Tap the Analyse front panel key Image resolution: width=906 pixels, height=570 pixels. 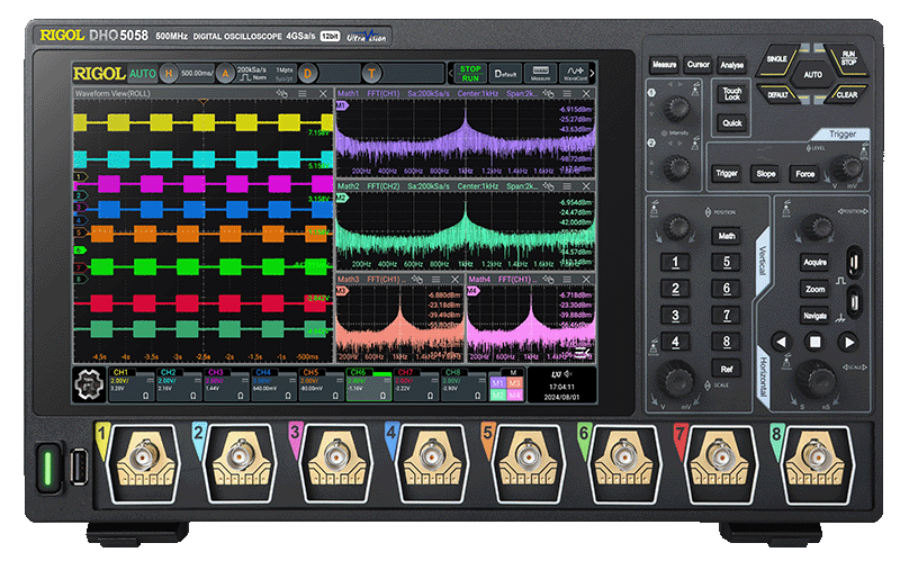[x=732, y=65]
